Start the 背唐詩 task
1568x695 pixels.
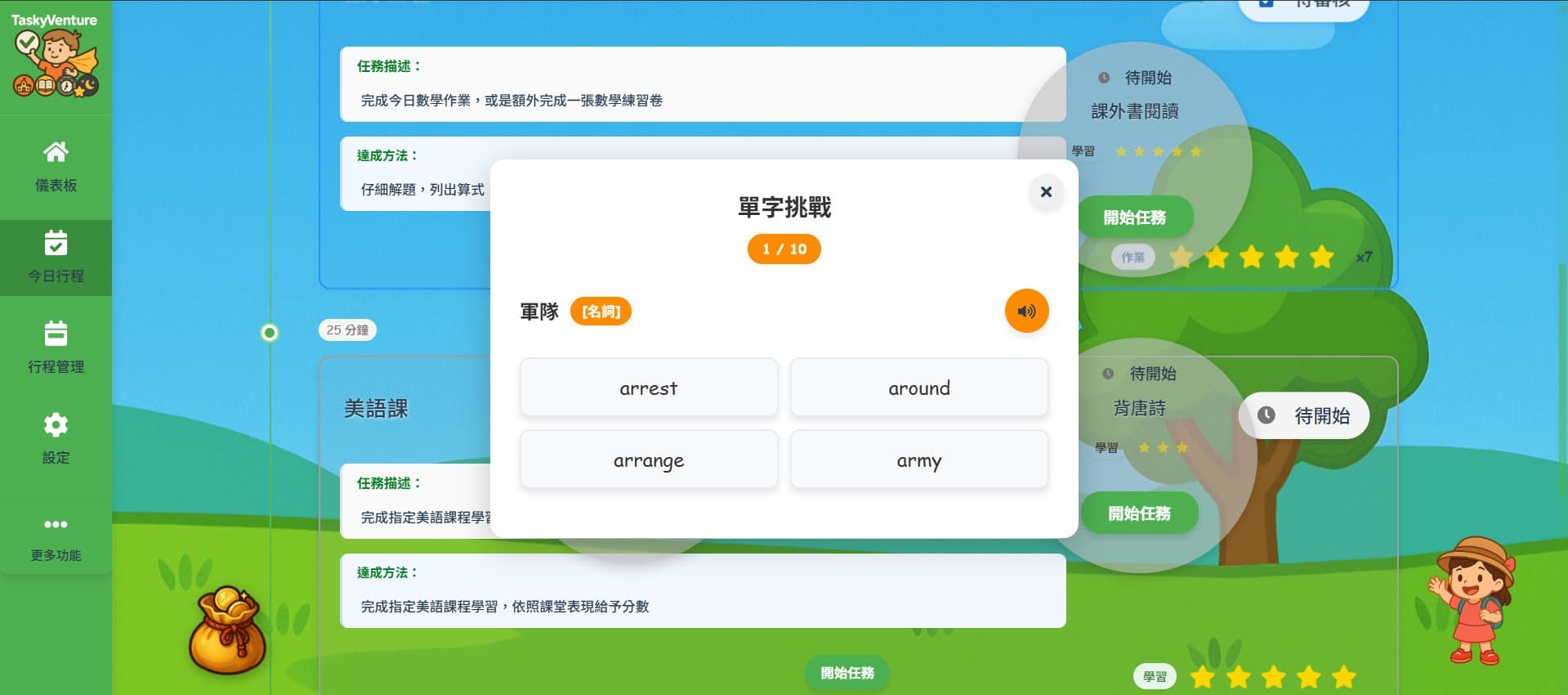click(x=1139, y=513)
